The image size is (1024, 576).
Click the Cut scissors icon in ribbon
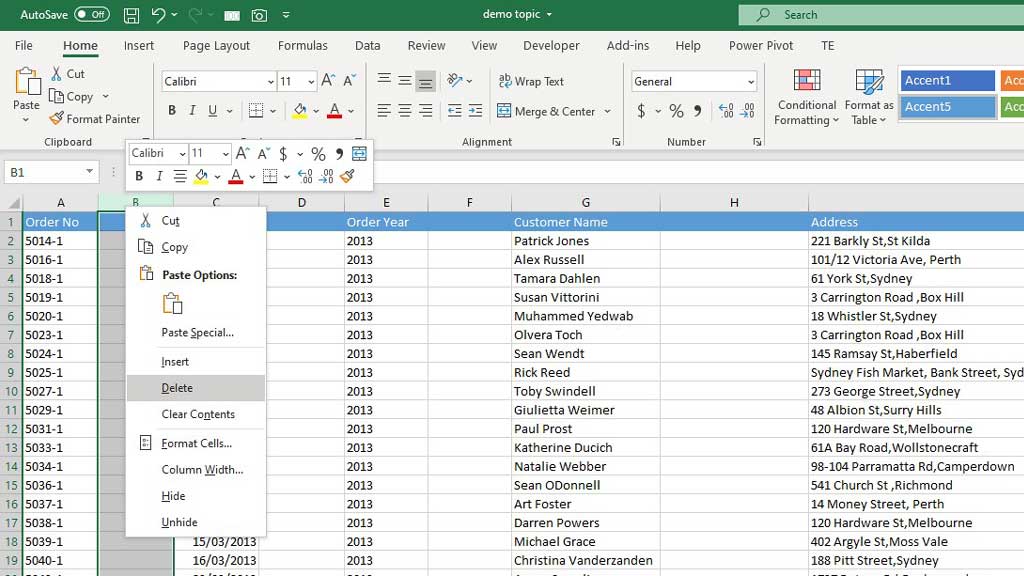tap(56, 74)
